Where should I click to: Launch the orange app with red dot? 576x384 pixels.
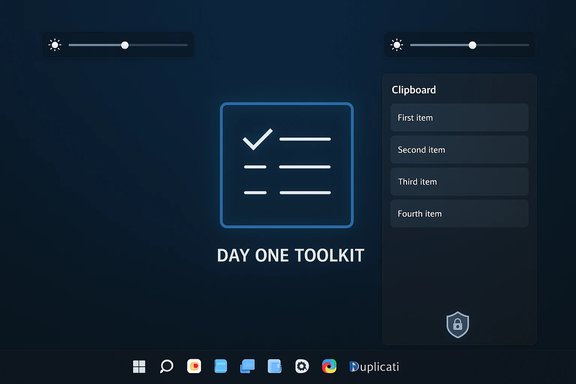coord(194,366)
